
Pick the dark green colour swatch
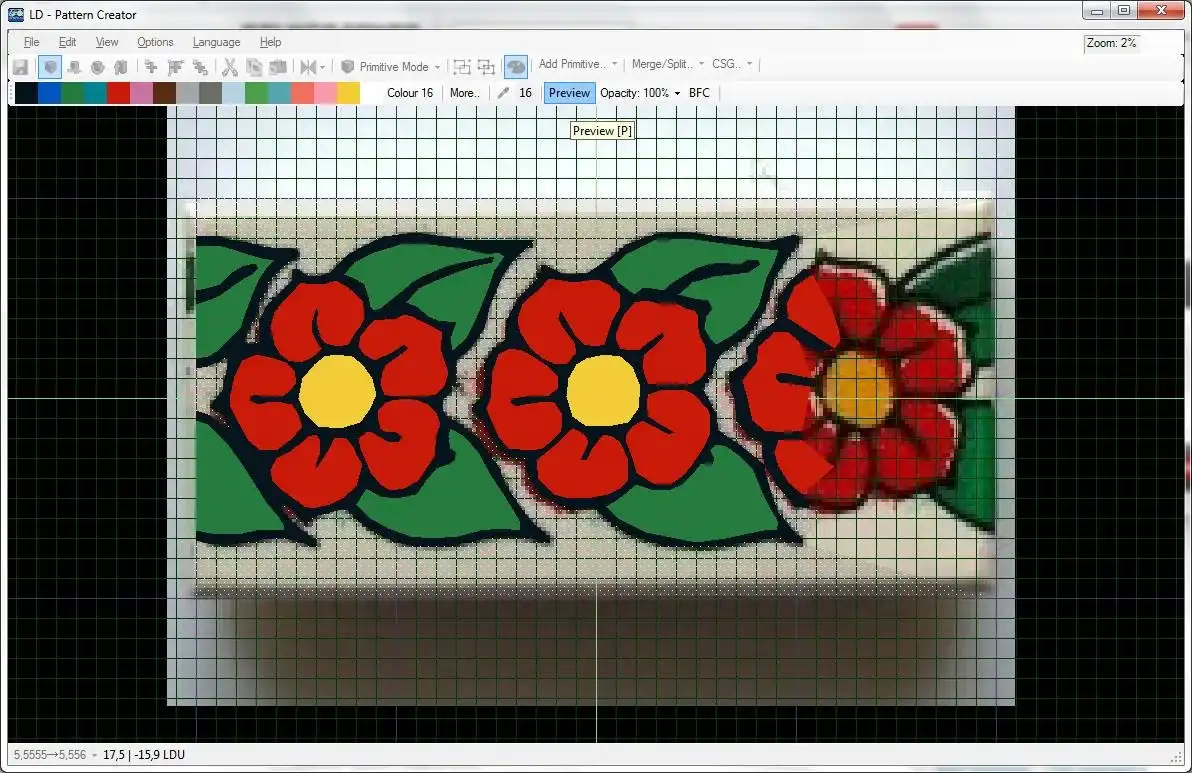(x=72, y=93)
